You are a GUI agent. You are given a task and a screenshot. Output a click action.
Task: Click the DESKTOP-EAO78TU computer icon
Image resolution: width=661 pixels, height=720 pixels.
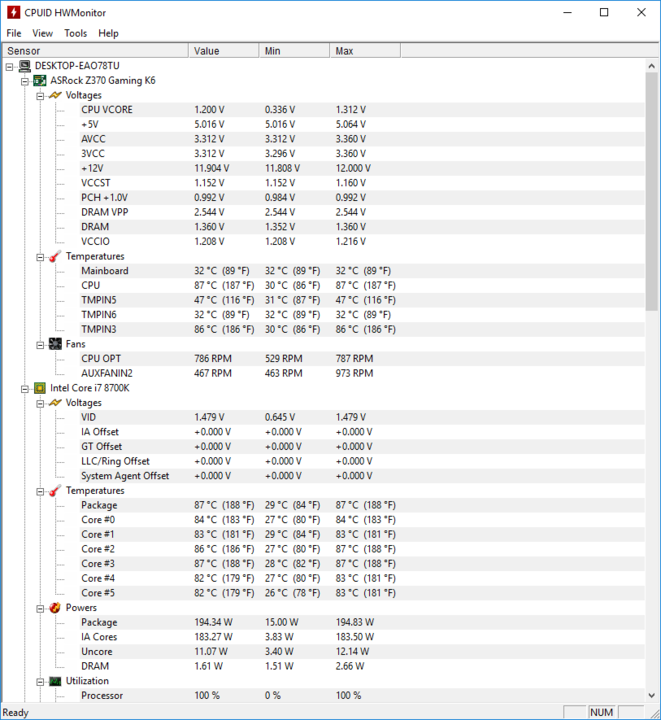click(25, 66)
